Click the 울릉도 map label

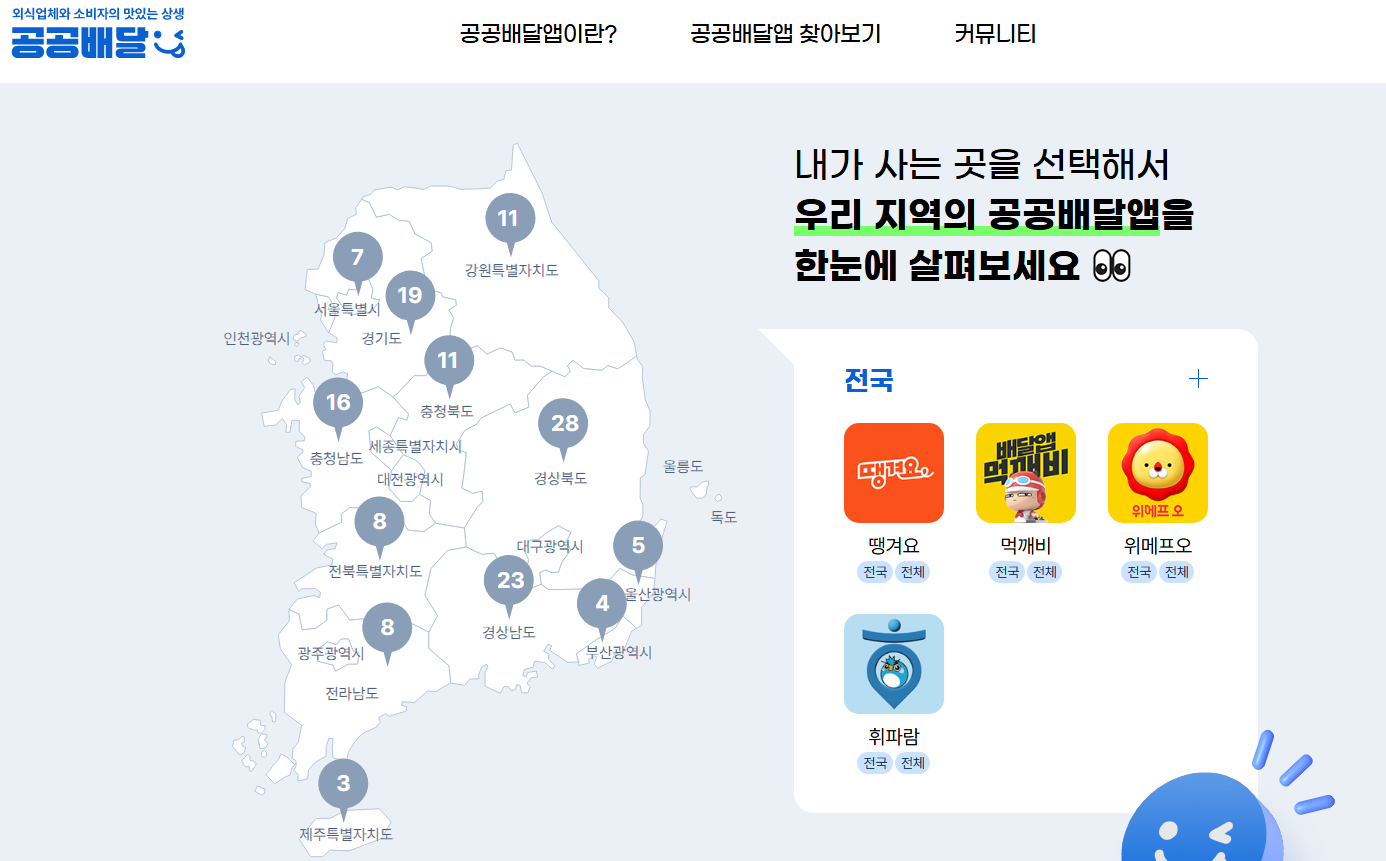683,466
